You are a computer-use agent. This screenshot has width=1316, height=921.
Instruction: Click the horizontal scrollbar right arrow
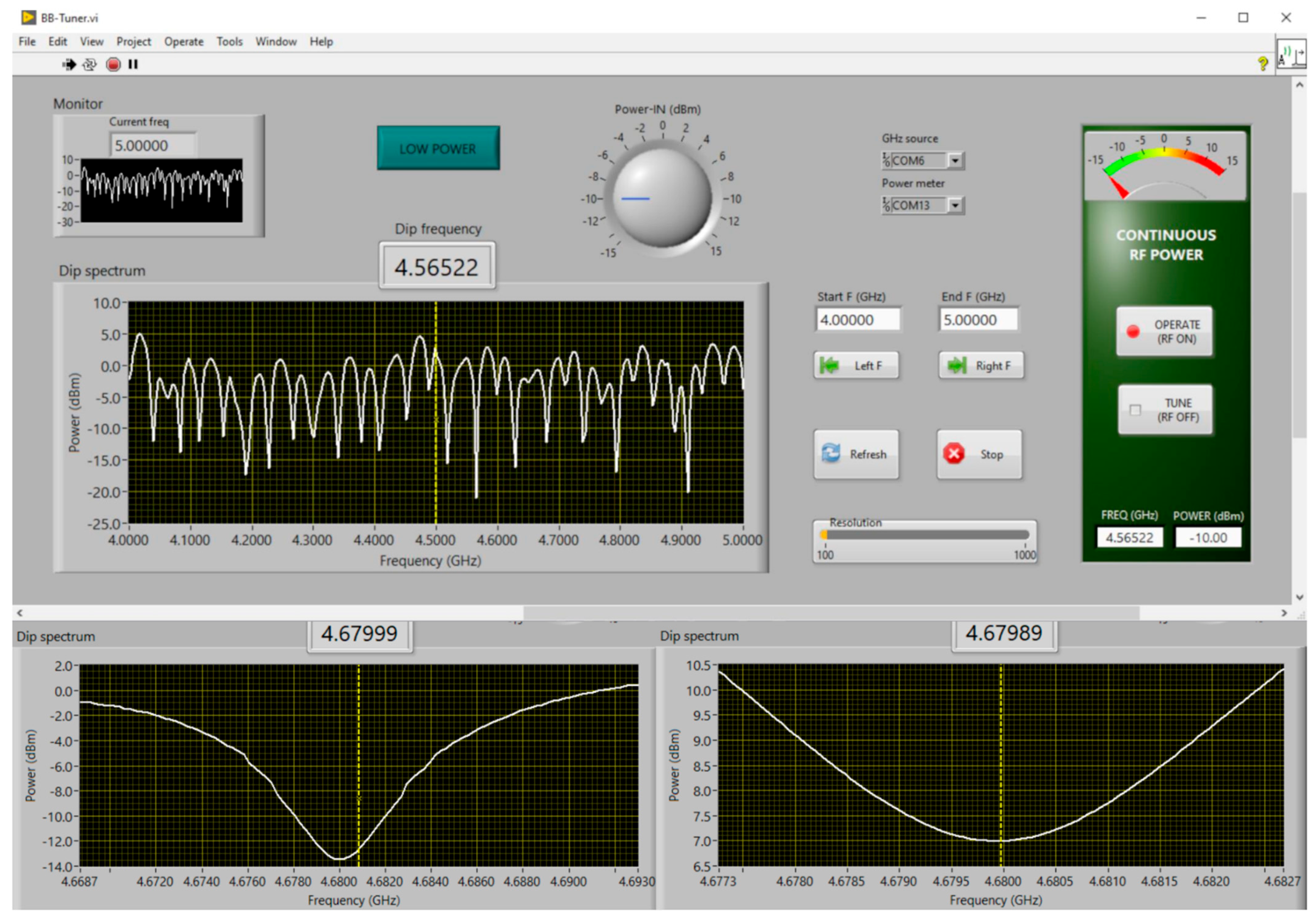coord(1284,613)
